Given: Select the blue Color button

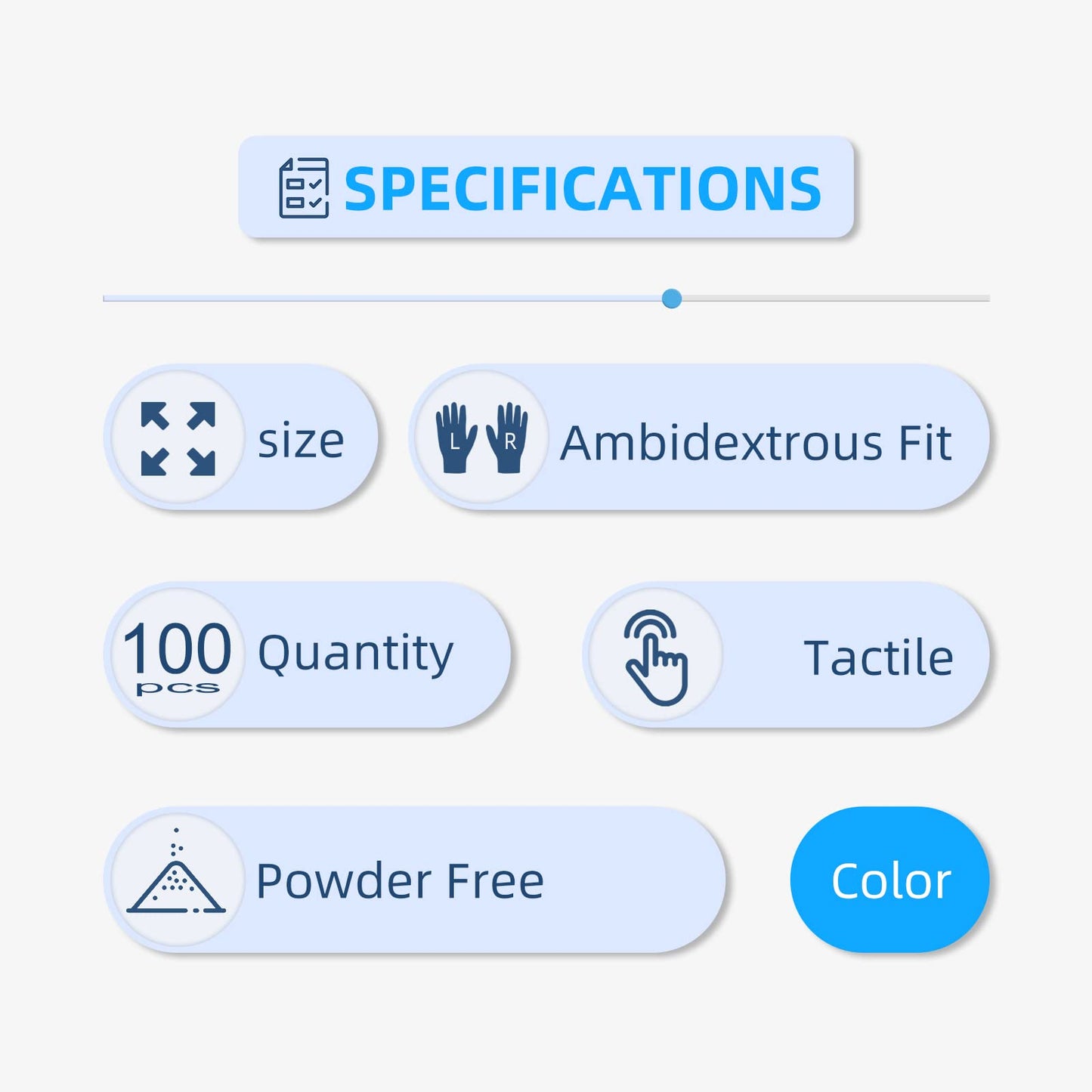Looking at the screenshot, I should [x=889, y=880].
